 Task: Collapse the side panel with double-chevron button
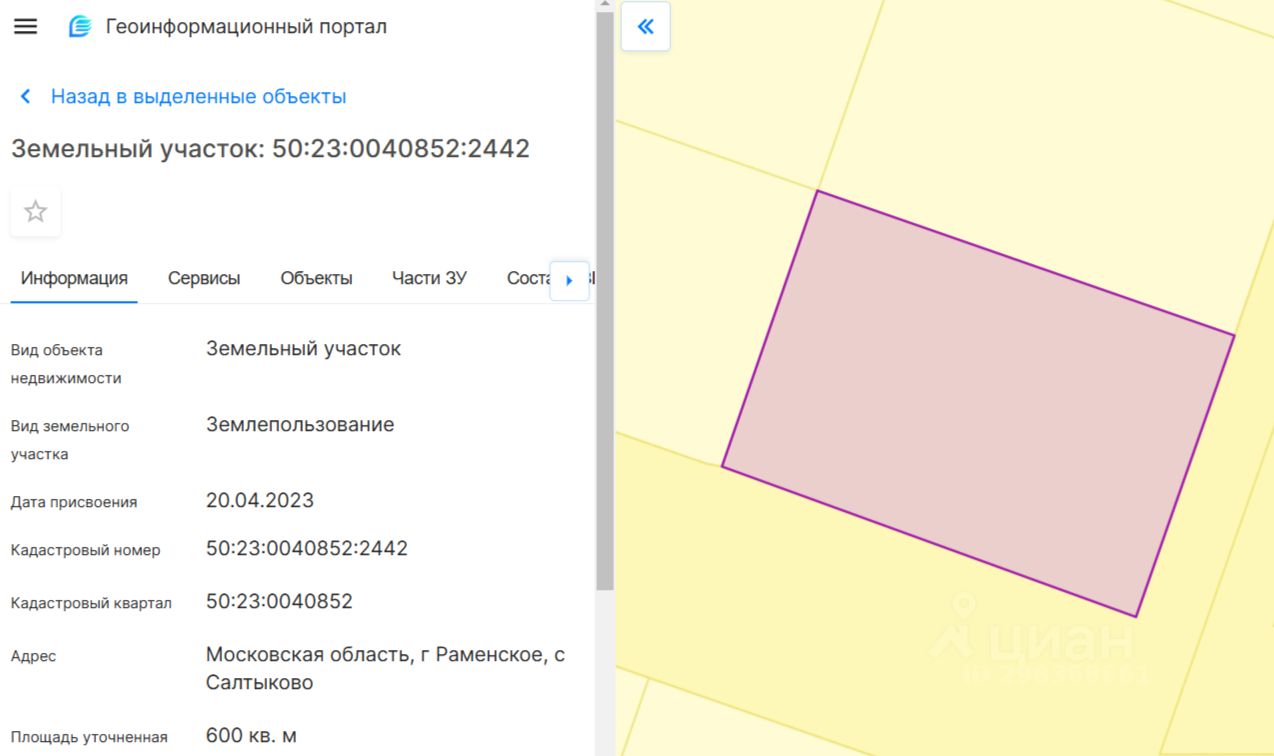coord(645,27)
